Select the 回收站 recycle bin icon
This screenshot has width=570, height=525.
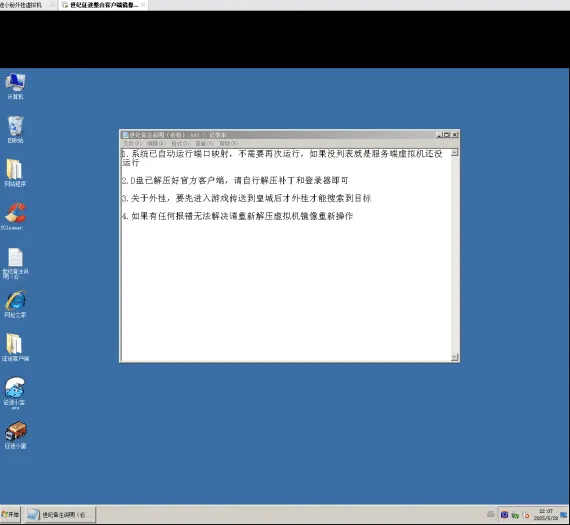[15, 129]
